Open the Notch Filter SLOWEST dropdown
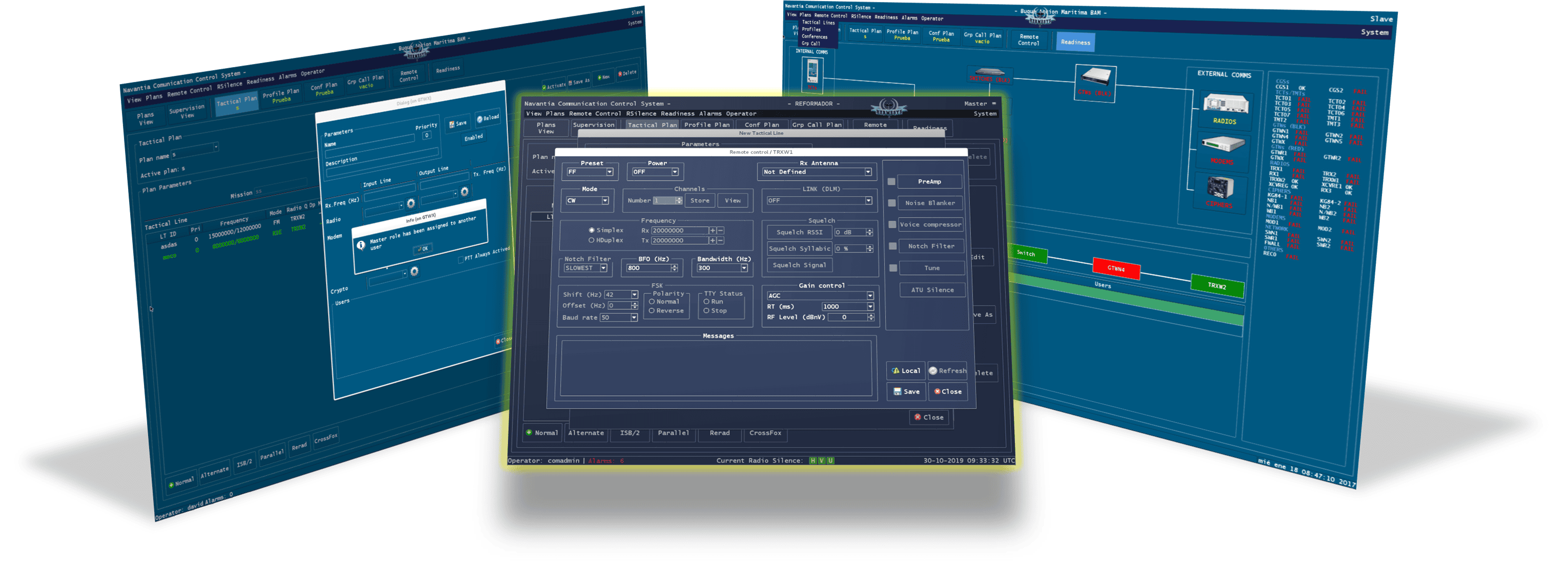The image size is (1568, 586). [603, 268]
